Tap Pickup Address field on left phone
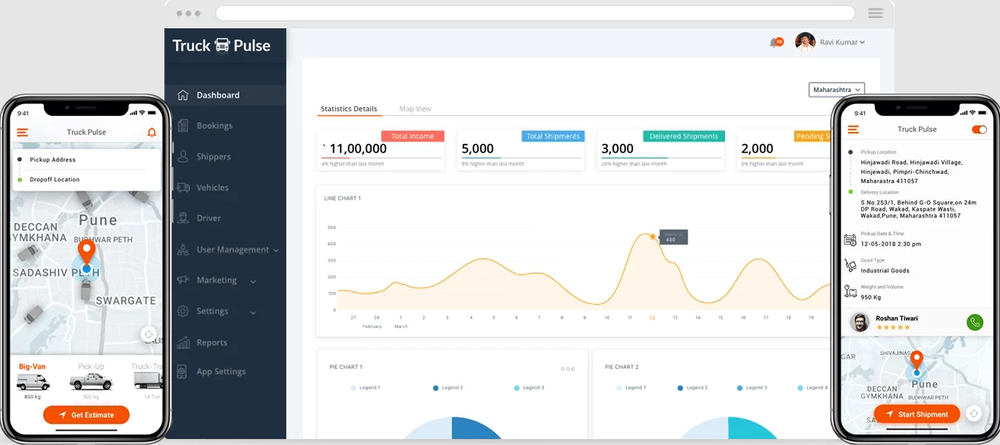This screenshot has width=1000, height=445. coord(86,159)
